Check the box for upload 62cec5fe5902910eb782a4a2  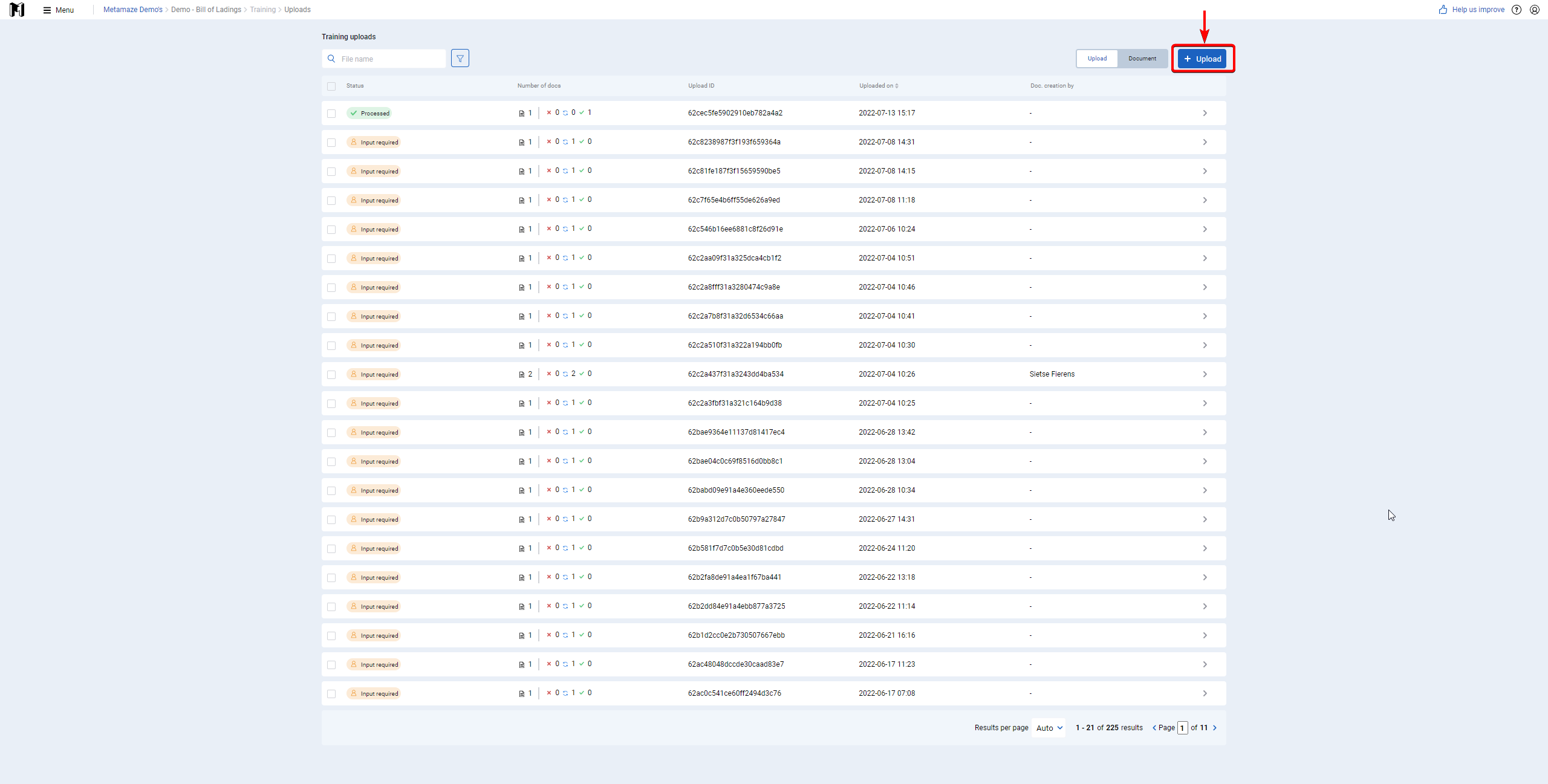[x=331, y=114]
